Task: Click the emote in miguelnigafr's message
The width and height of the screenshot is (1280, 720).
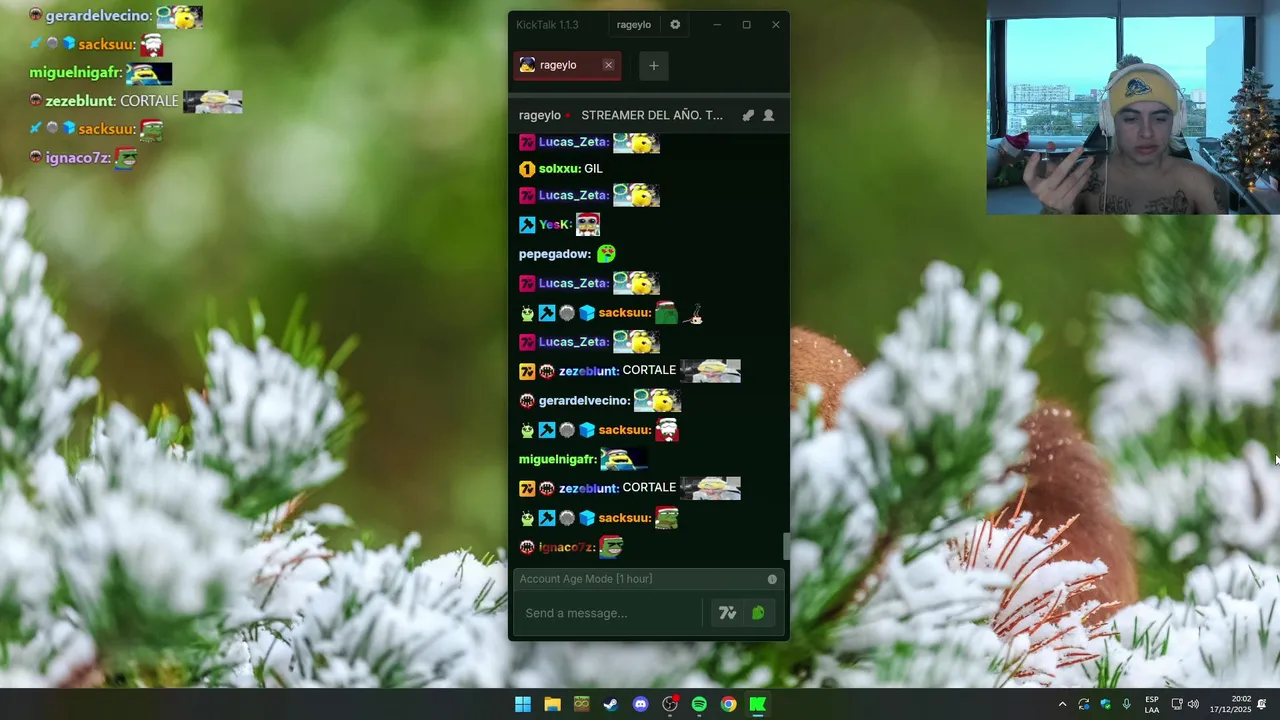Action: coord(623,459)
